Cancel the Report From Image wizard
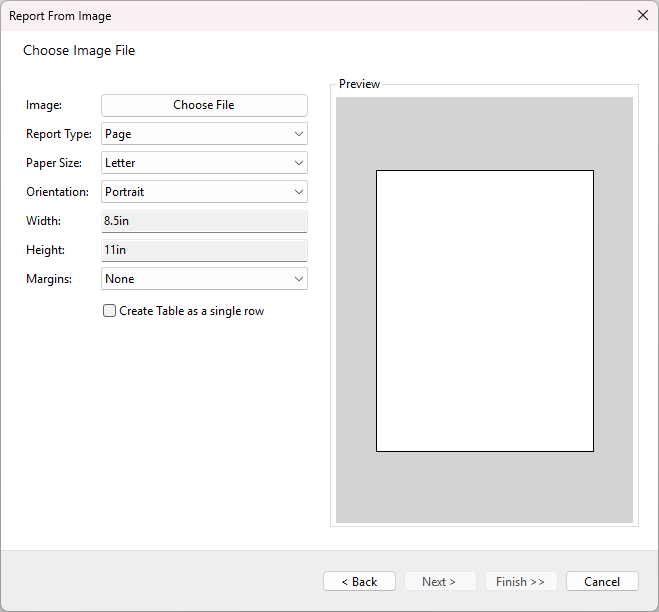Image resolution: width=659 pixels, height=612 pixels. pyautogui.click(x=602, y=581)
